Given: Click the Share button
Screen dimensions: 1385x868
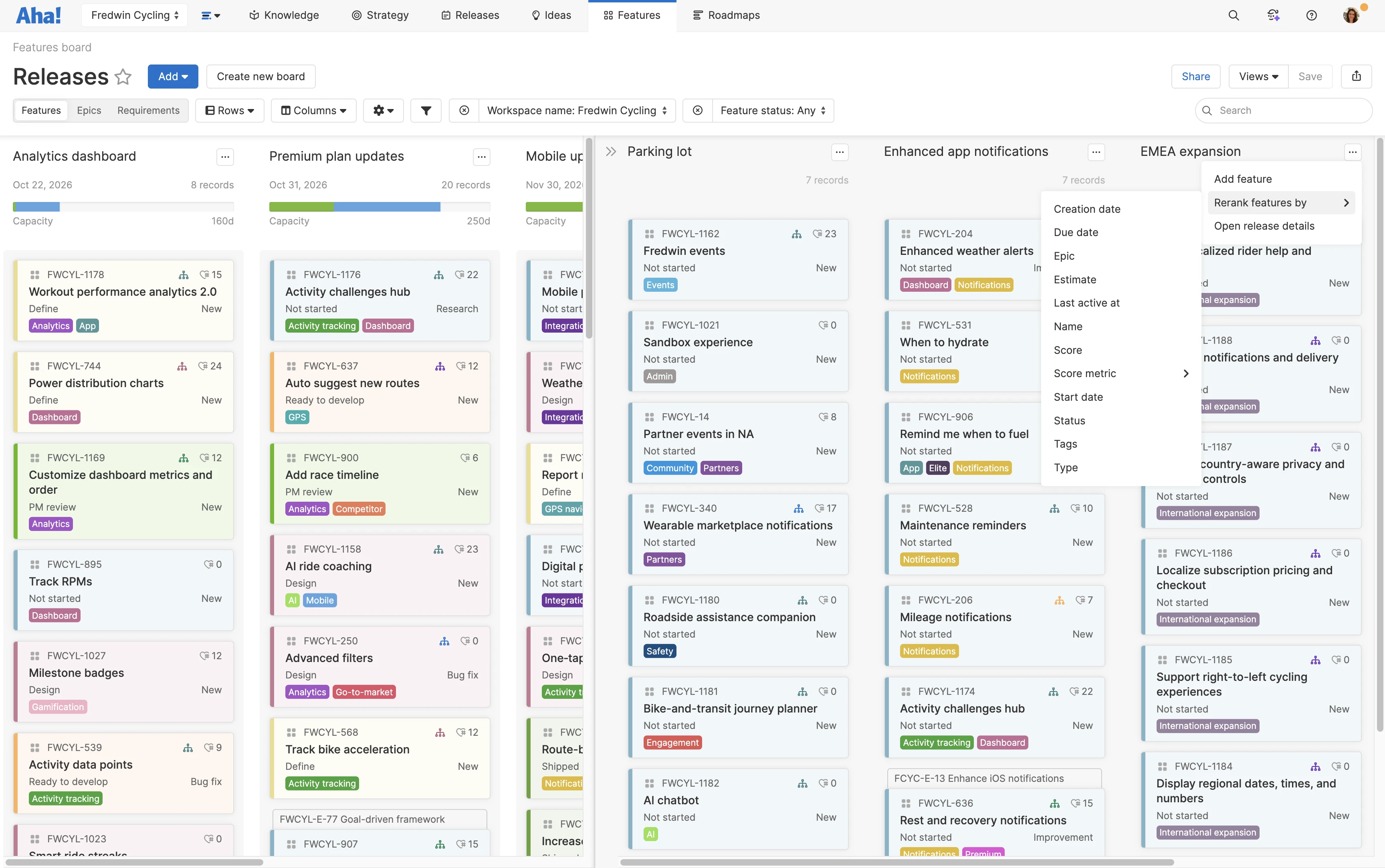Looking at the screenshot, I should pyautogui.click(x=1195, y=77).
